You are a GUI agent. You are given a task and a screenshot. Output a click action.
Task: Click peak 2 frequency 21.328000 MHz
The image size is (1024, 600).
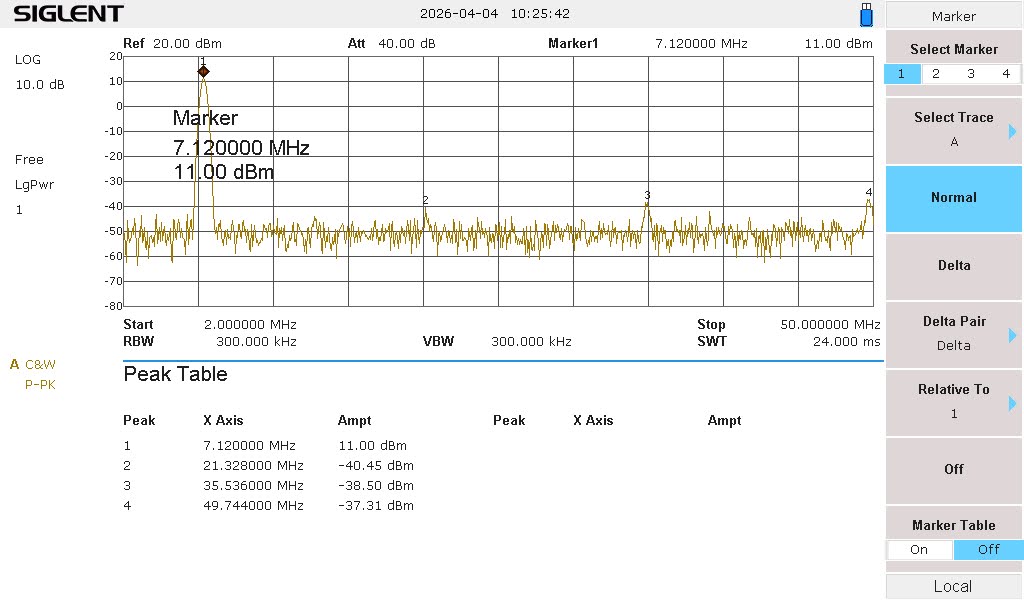point(253,466)
